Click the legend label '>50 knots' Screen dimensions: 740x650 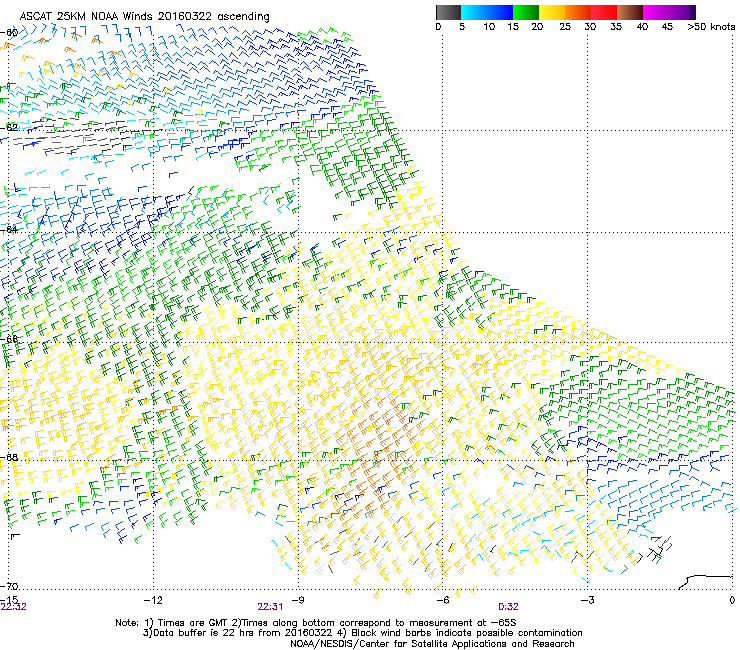coord(711,26)
